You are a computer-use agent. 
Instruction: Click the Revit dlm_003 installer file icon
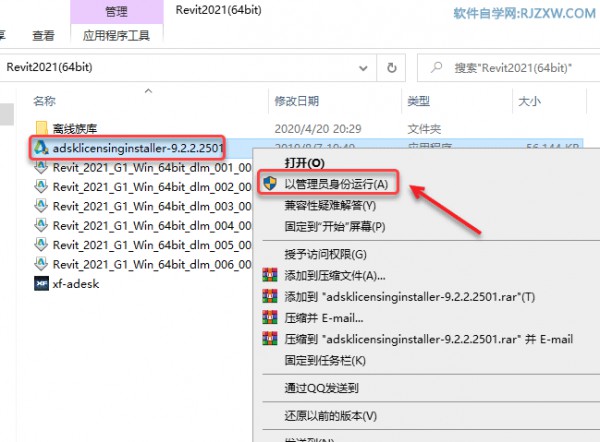click(41, 206)
